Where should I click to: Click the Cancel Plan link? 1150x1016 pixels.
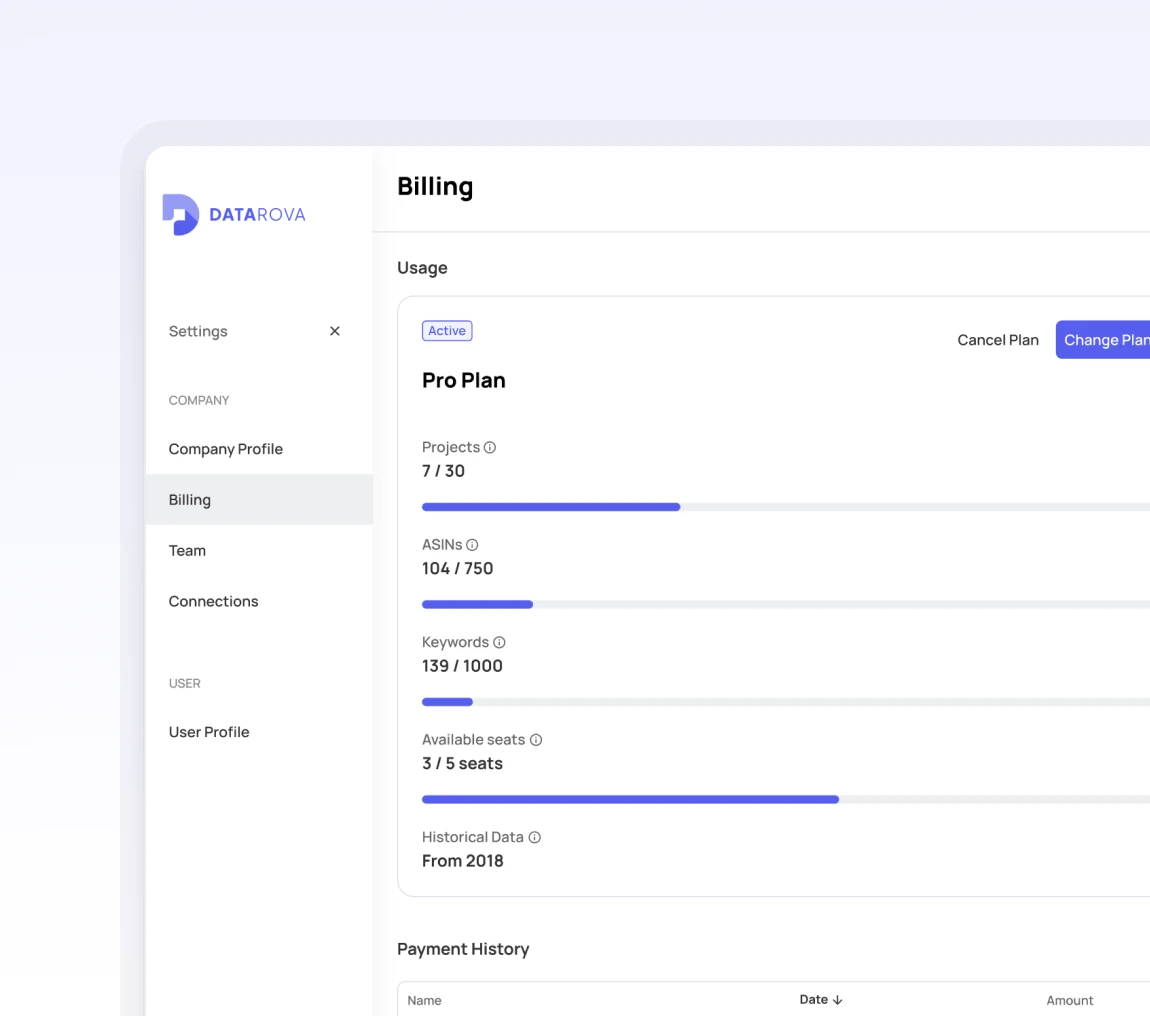997,340
